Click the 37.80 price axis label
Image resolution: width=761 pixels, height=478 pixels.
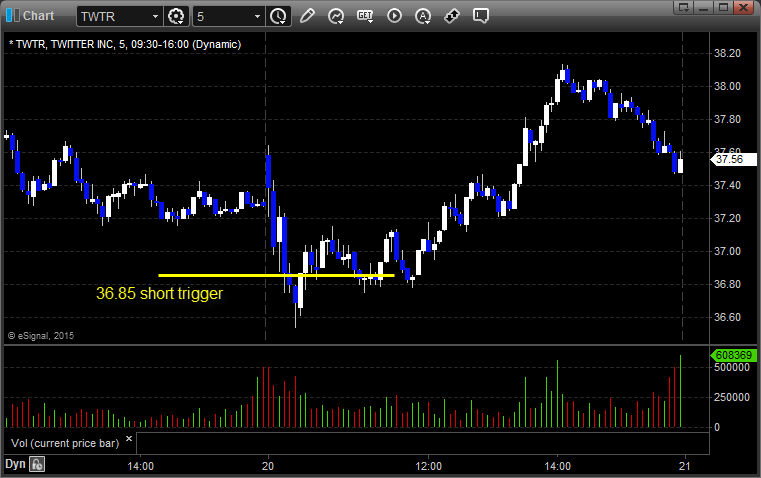[728, 119]
